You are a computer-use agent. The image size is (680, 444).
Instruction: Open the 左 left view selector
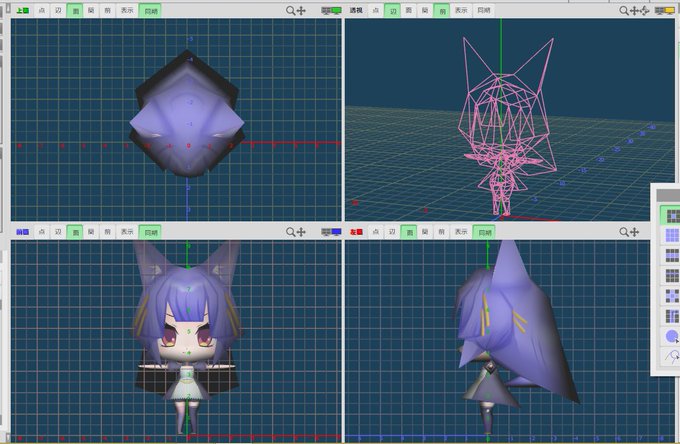[x=356, y=232]
